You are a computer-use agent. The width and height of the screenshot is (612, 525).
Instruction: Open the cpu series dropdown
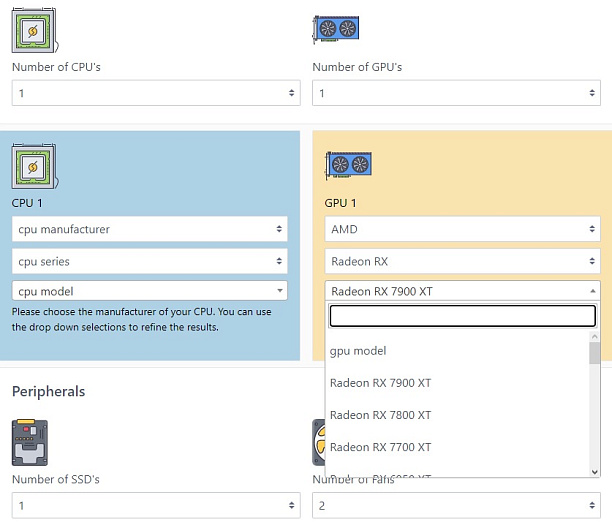[x=150, y=261]
